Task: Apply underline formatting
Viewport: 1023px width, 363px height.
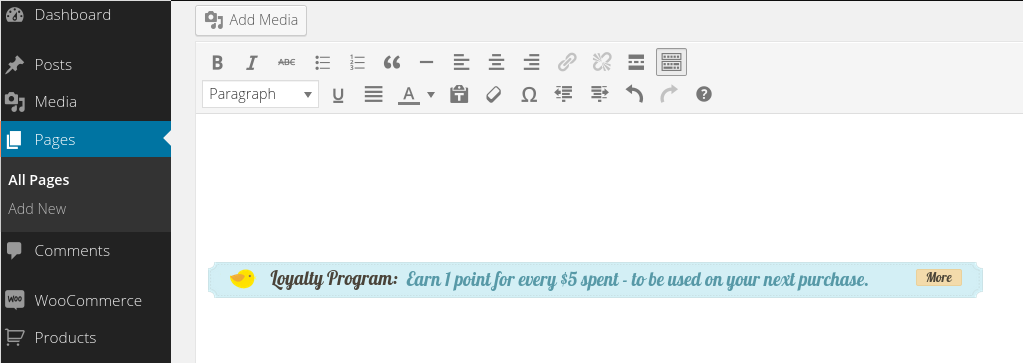Action: [338, 95]
